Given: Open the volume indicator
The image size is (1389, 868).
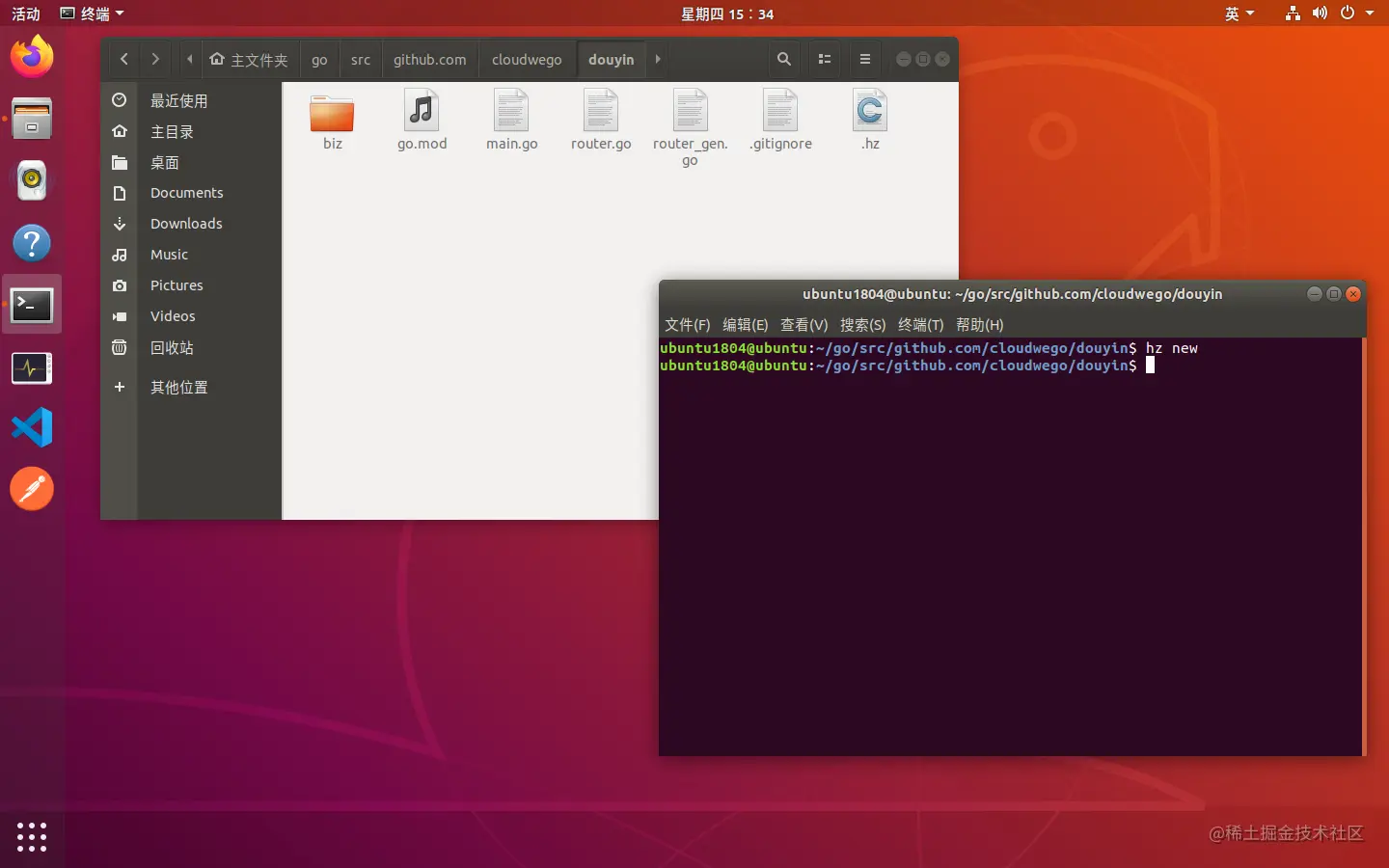Looking at the screenshot, I should 1320,14.
